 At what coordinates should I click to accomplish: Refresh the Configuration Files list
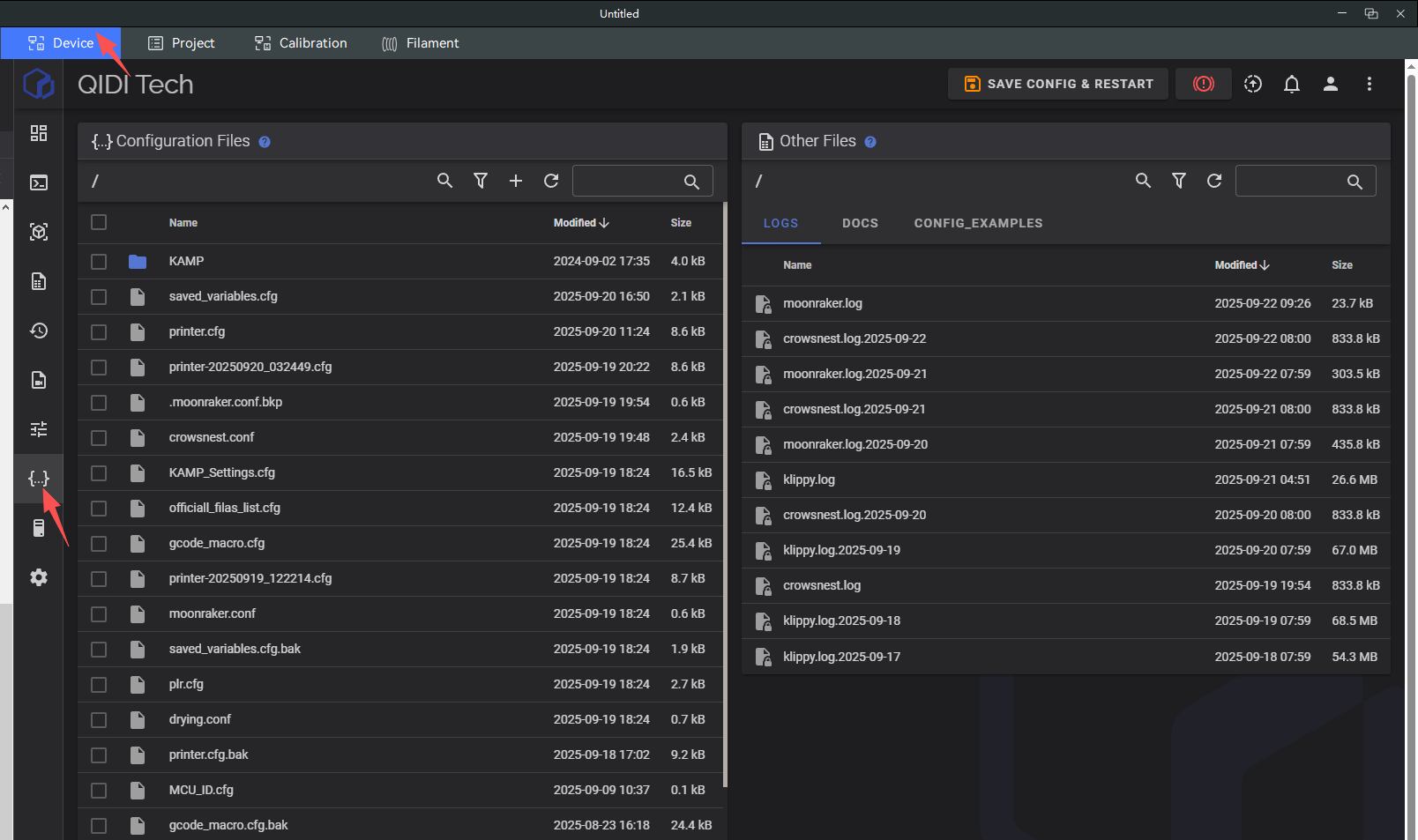(x=551, y=181)
